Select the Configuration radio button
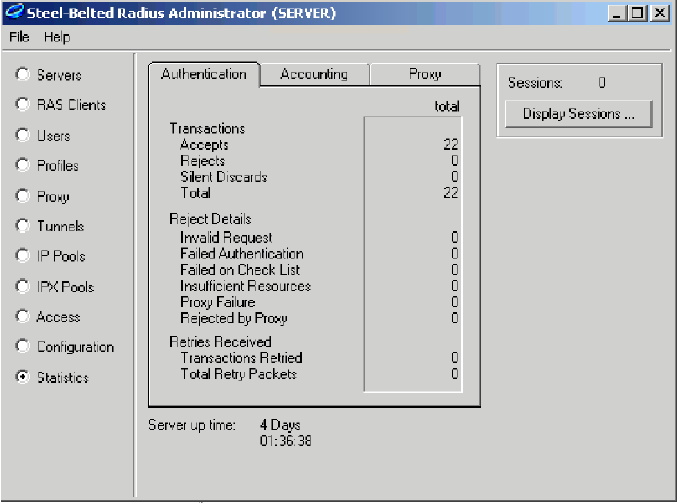 pyautogui.click(x=22, y=346)
